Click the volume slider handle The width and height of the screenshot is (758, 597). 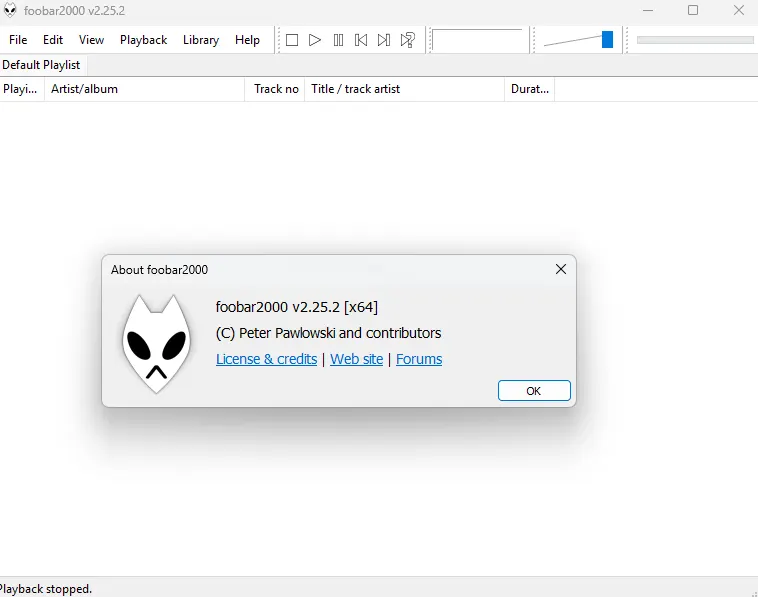point(607,40)
